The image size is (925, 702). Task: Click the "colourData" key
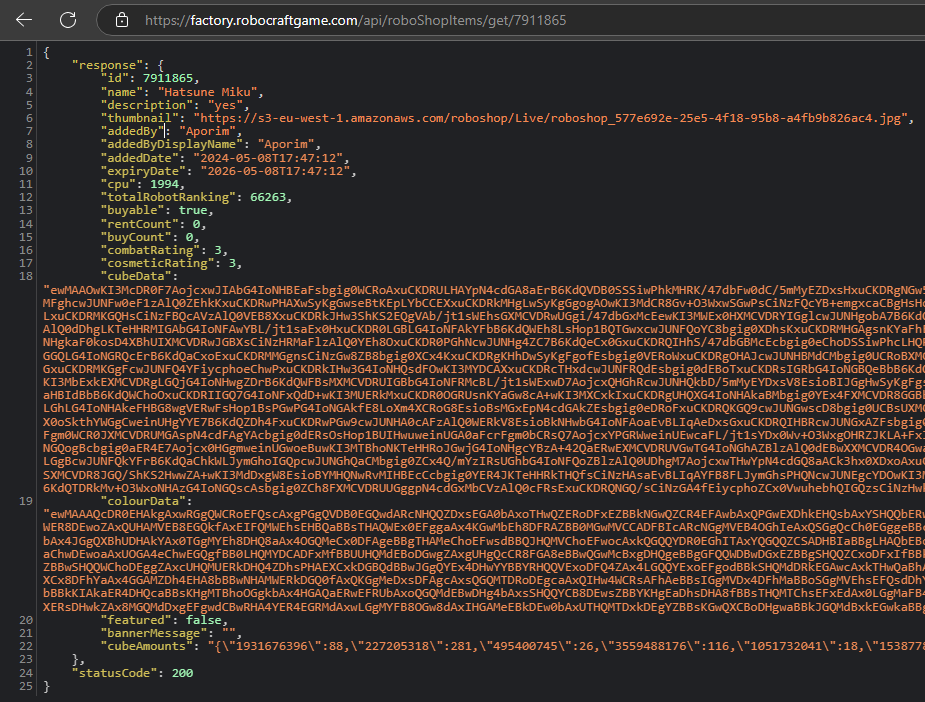point(143,501)
